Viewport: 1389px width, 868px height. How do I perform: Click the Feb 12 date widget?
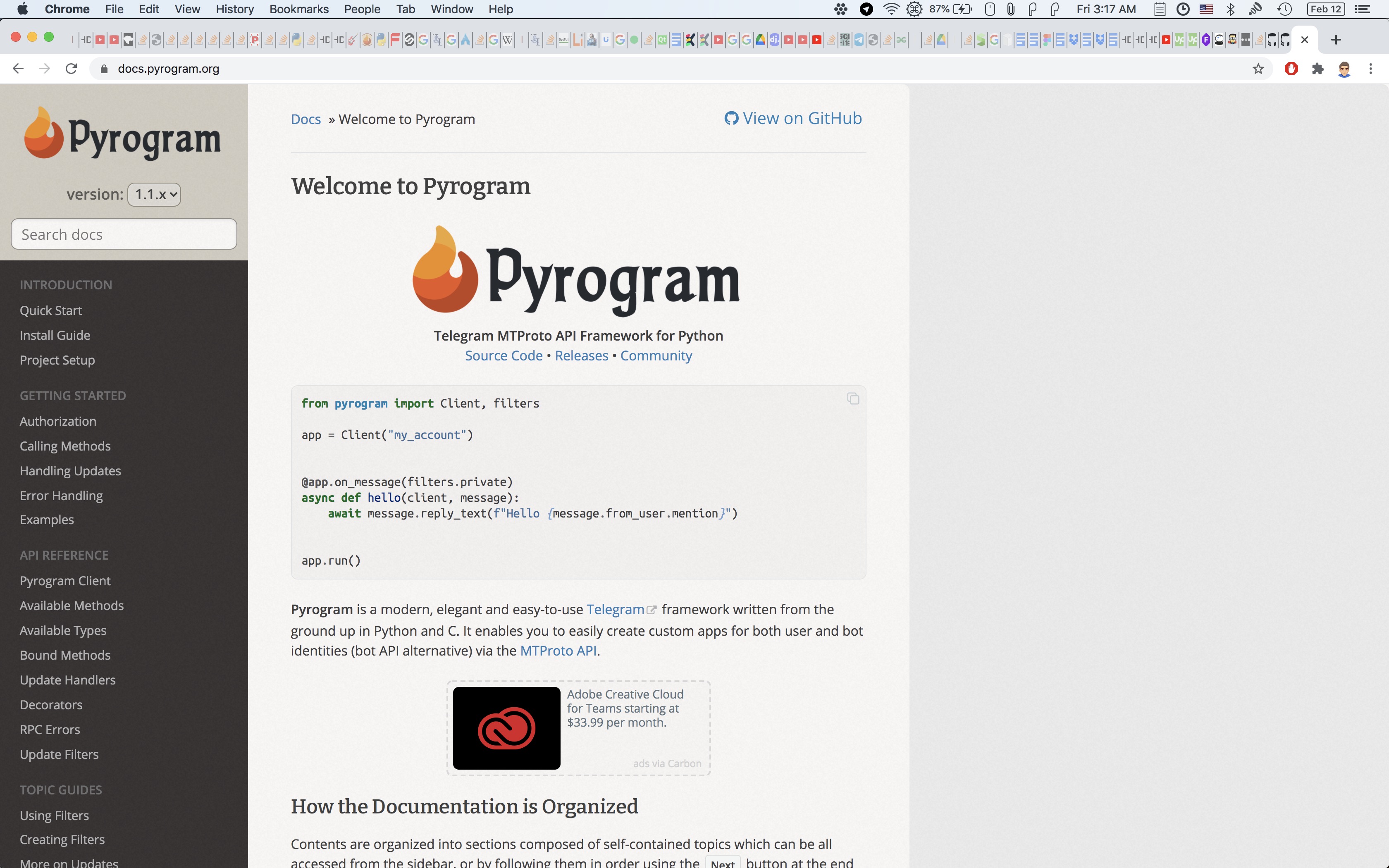pos(1326,9)
